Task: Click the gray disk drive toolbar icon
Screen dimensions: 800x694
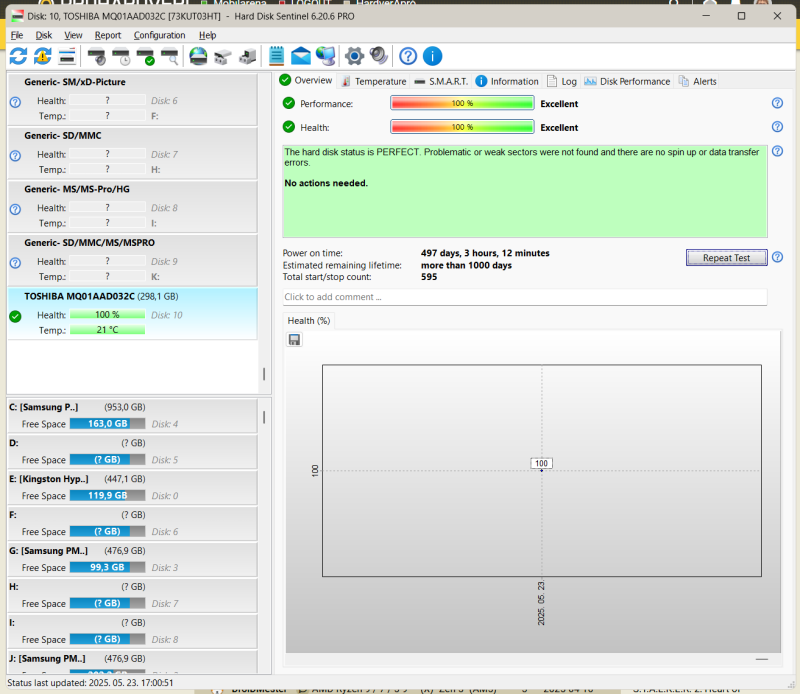Action: (x=222, y=57)
